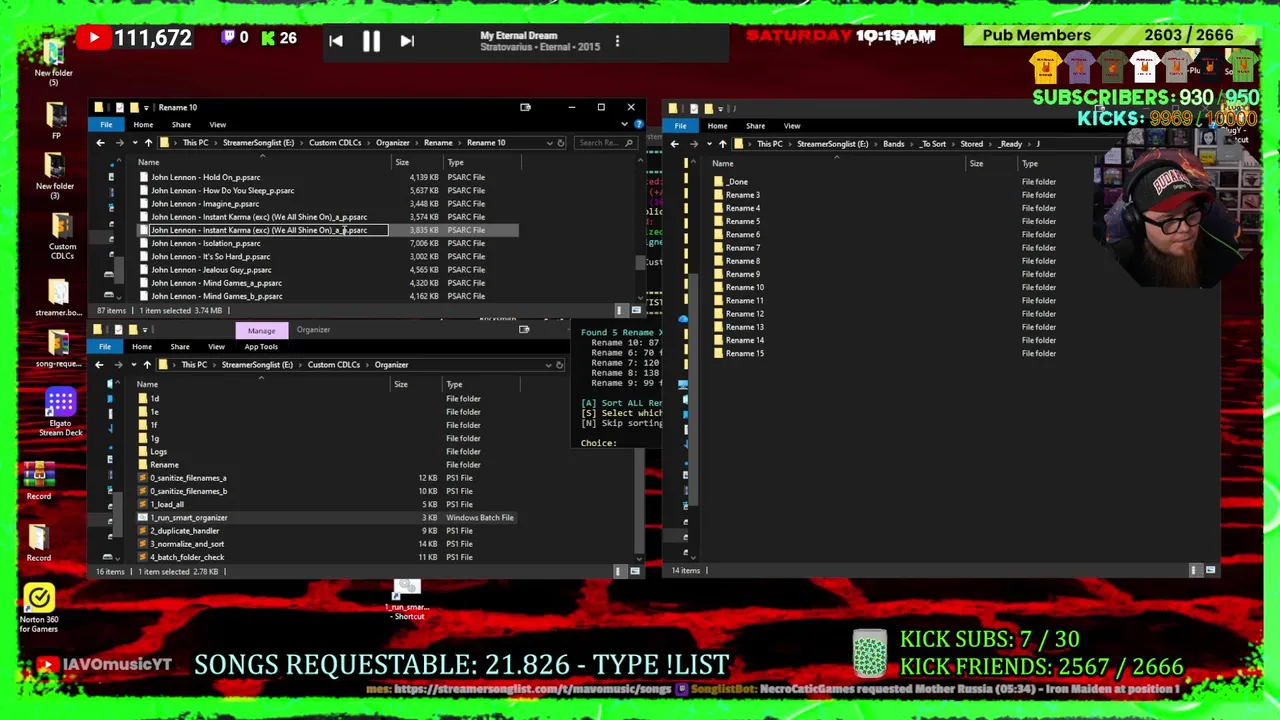The image size is (1280, 720).
Task: Open File menu in J folder window
Action: point(680,126)
